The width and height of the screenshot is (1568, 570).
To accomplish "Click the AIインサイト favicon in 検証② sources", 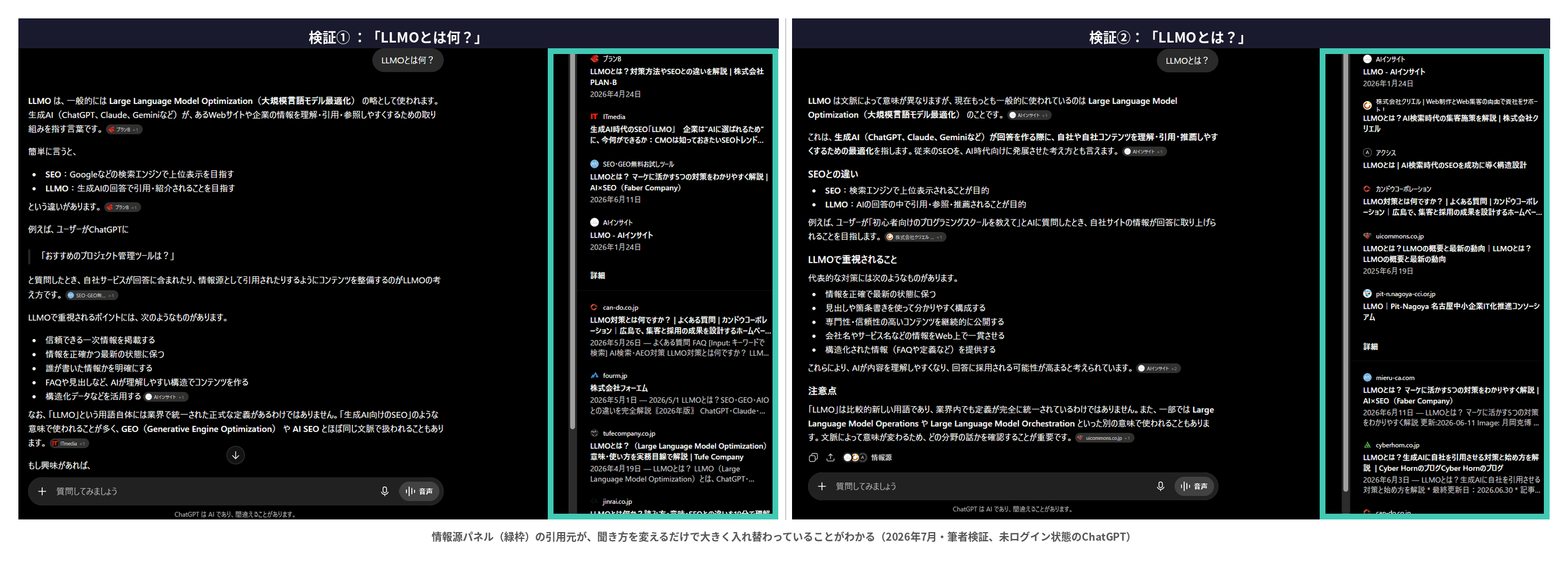I will [1367, 60].
